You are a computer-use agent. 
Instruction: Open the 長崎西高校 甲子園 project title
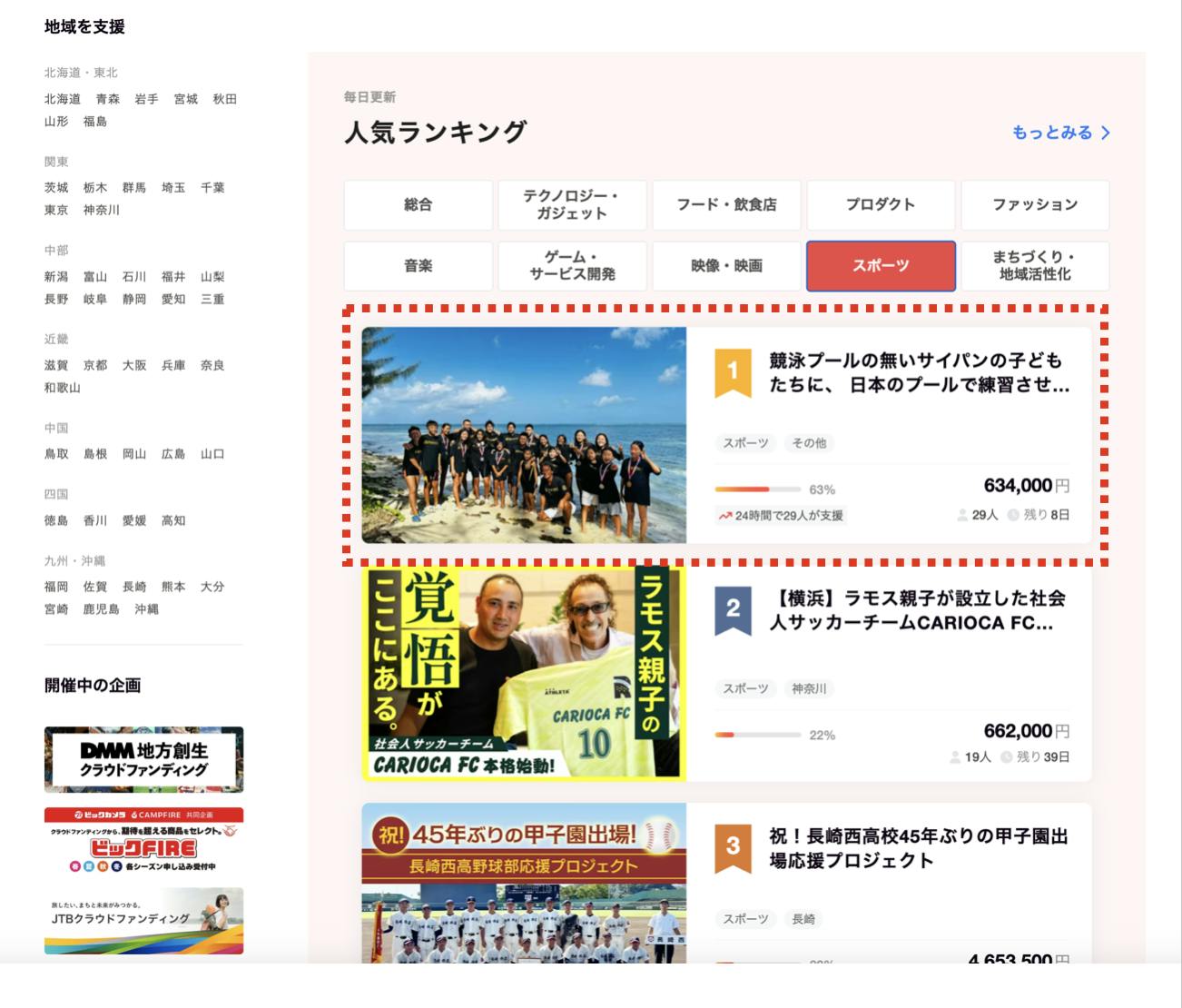[x=918, y=848]
